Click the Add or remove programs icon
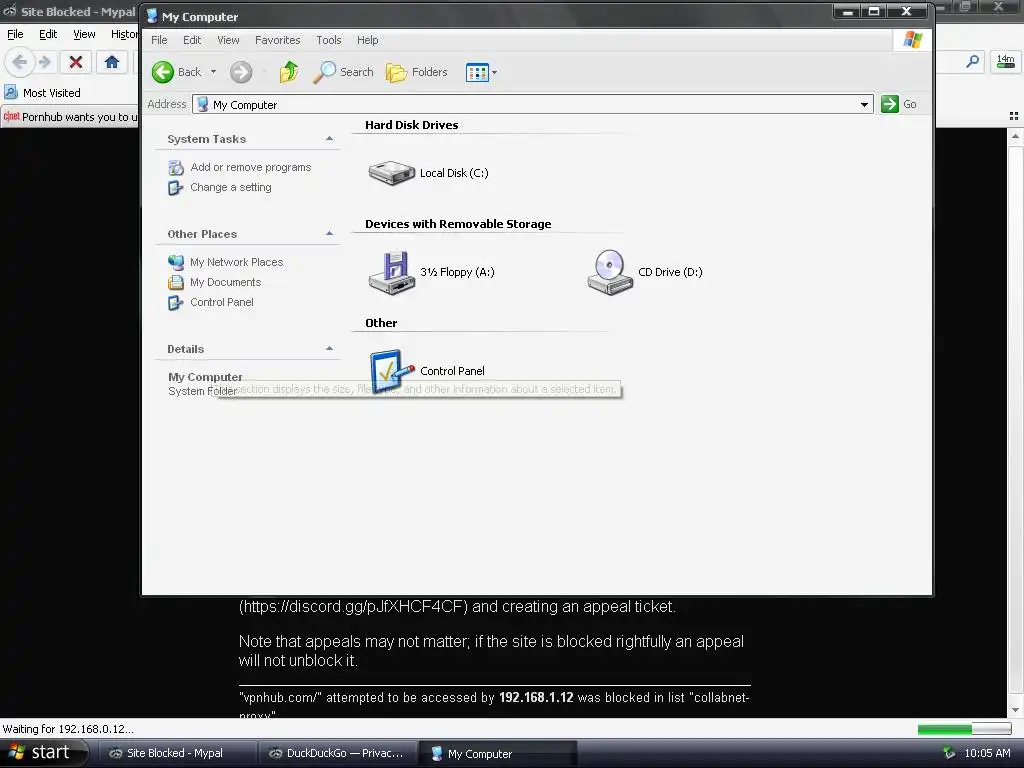Screen dimensions: 1024x768 (x=176, y=168)
